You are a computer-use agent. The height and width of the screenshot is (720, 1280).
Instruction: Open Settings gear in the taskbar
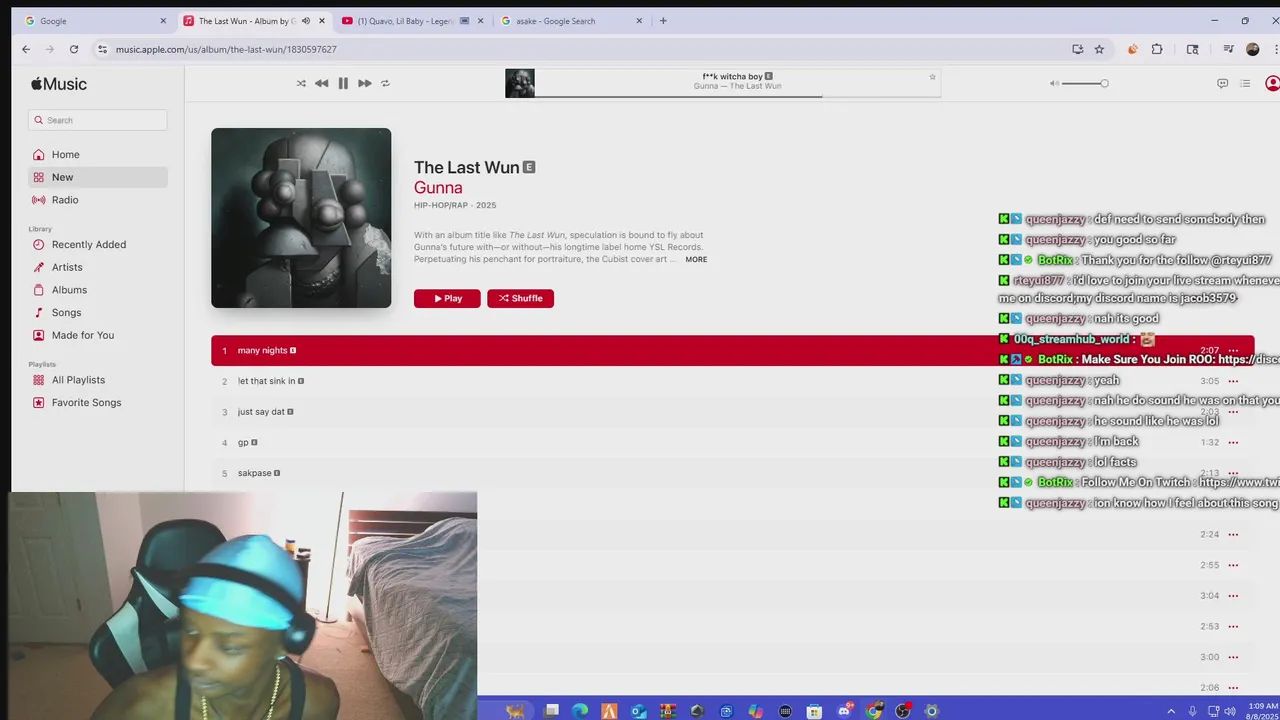(932, 711)
